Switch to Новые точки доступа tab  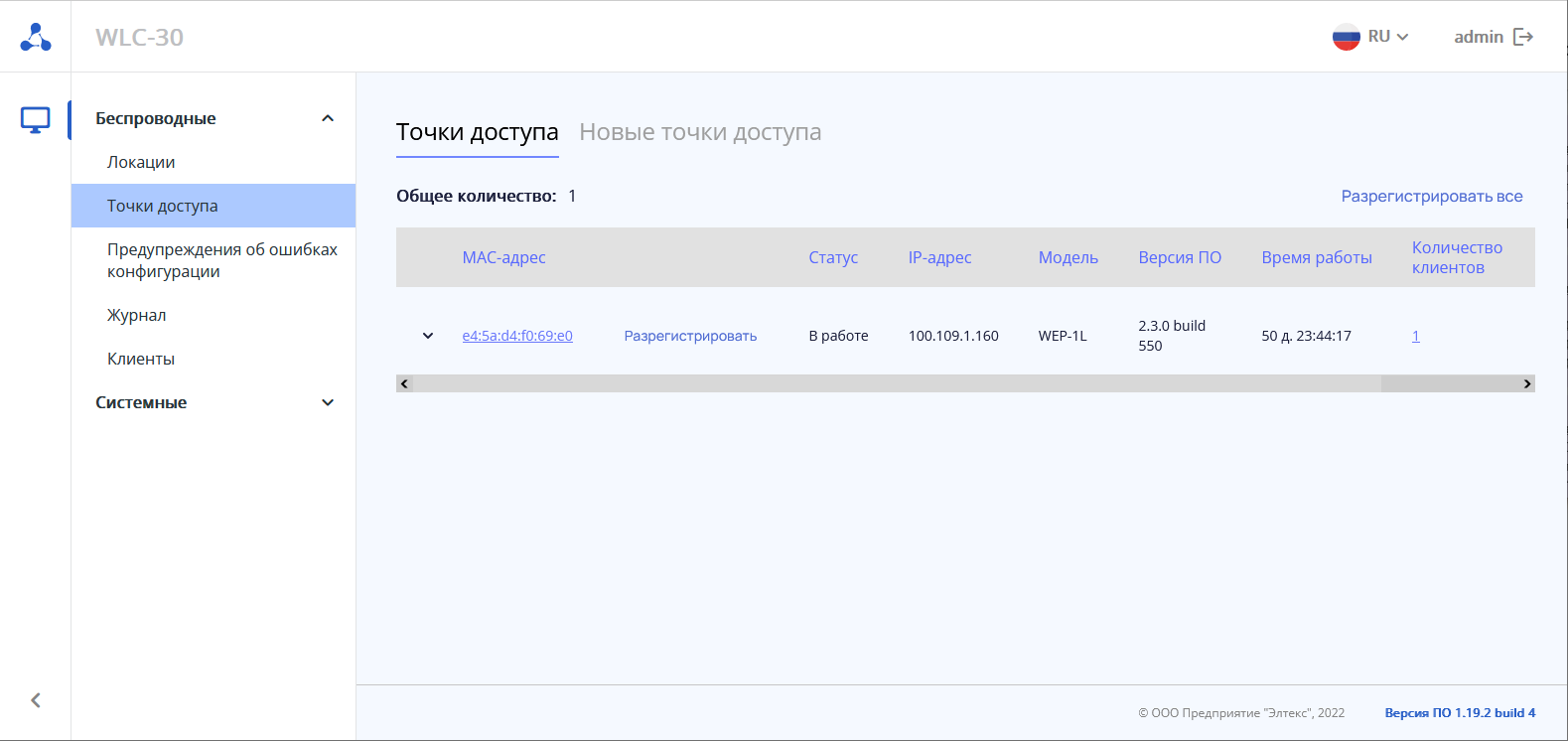[700, 132]
